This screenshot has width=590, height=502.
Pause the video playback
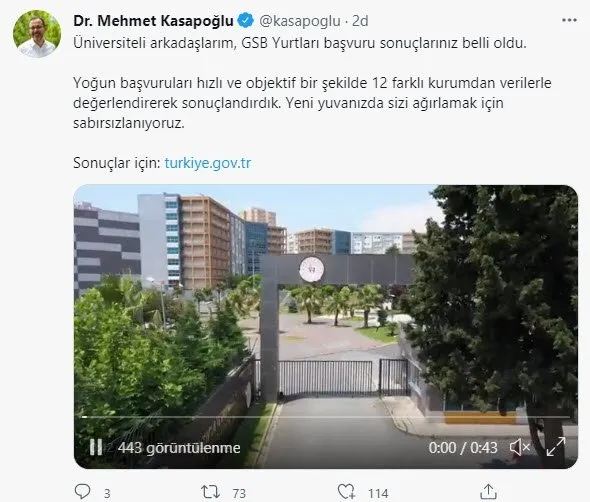click(x=96, y=447)
